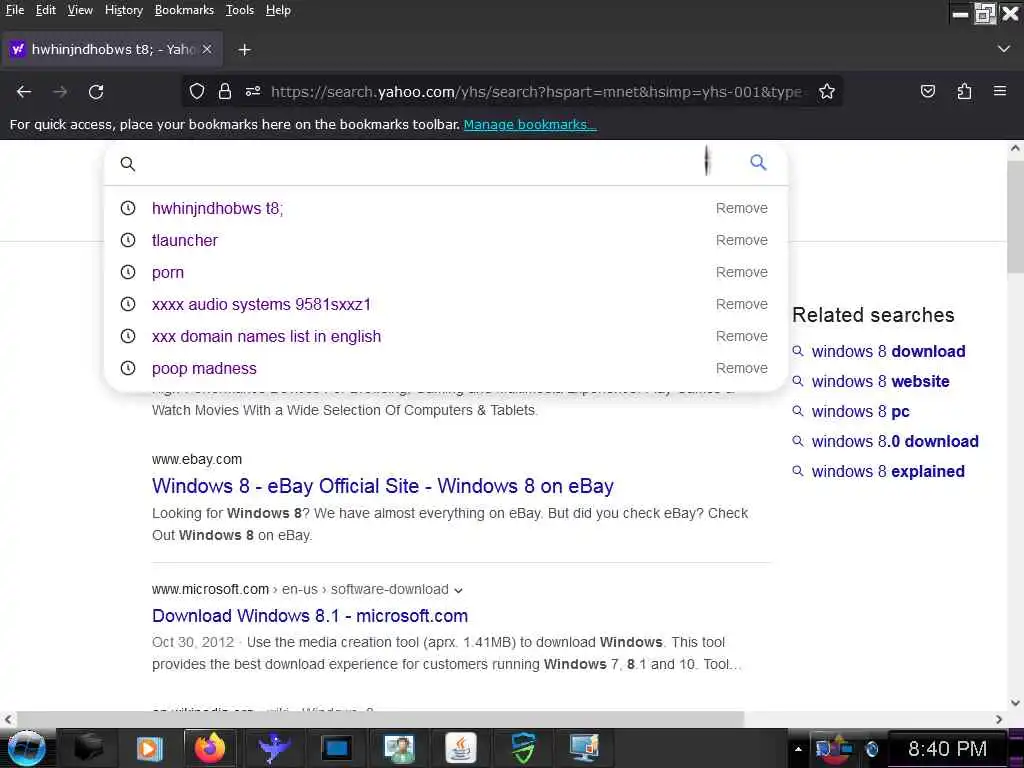Open the green shield taskbar icon

pyautogui.click(x=522, y=748)
